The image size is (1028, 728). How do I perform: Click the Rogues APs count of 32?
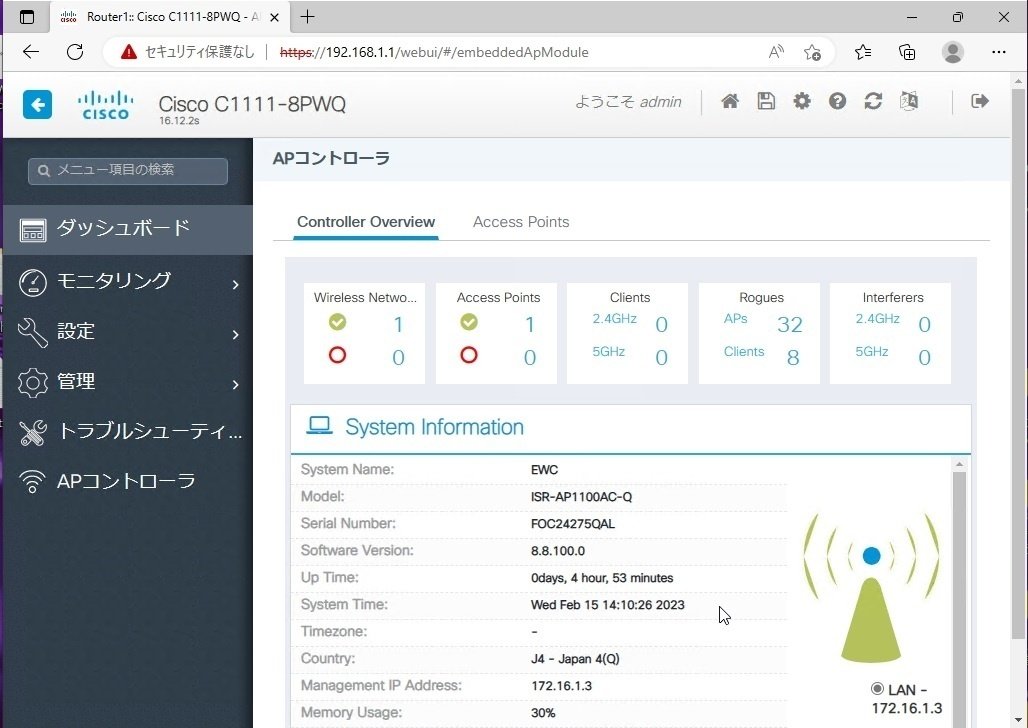(790, 324)
